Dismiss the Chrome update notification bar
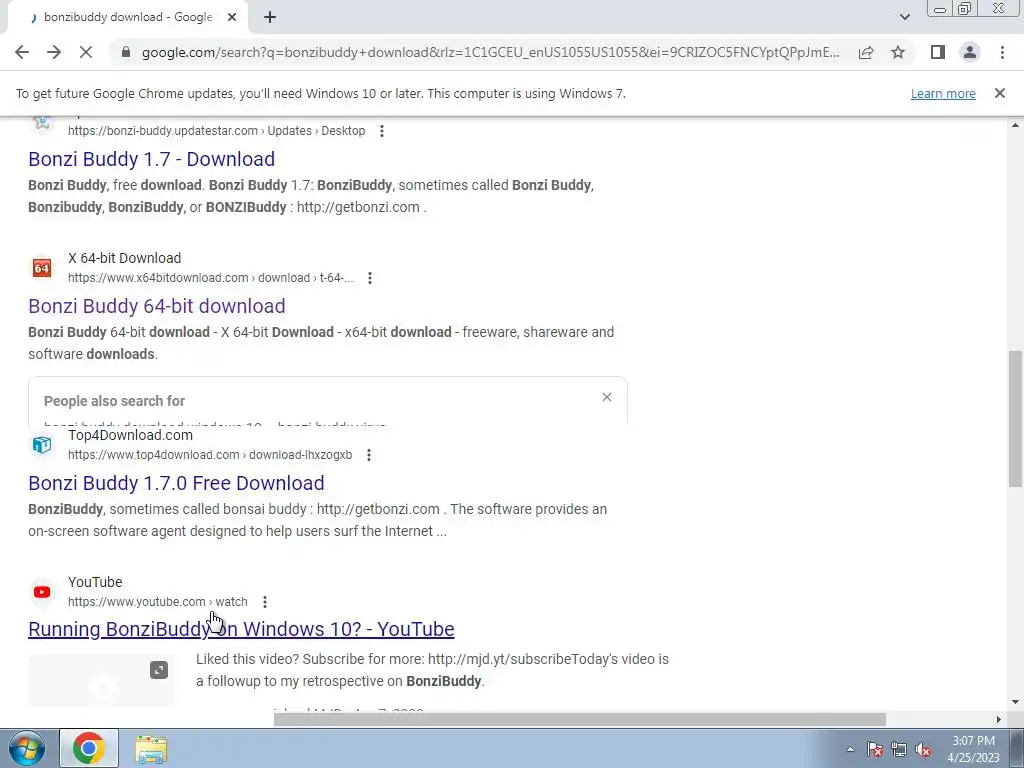The width and height of the screenshot is (1024, 768). click(x=1000, y=93)
